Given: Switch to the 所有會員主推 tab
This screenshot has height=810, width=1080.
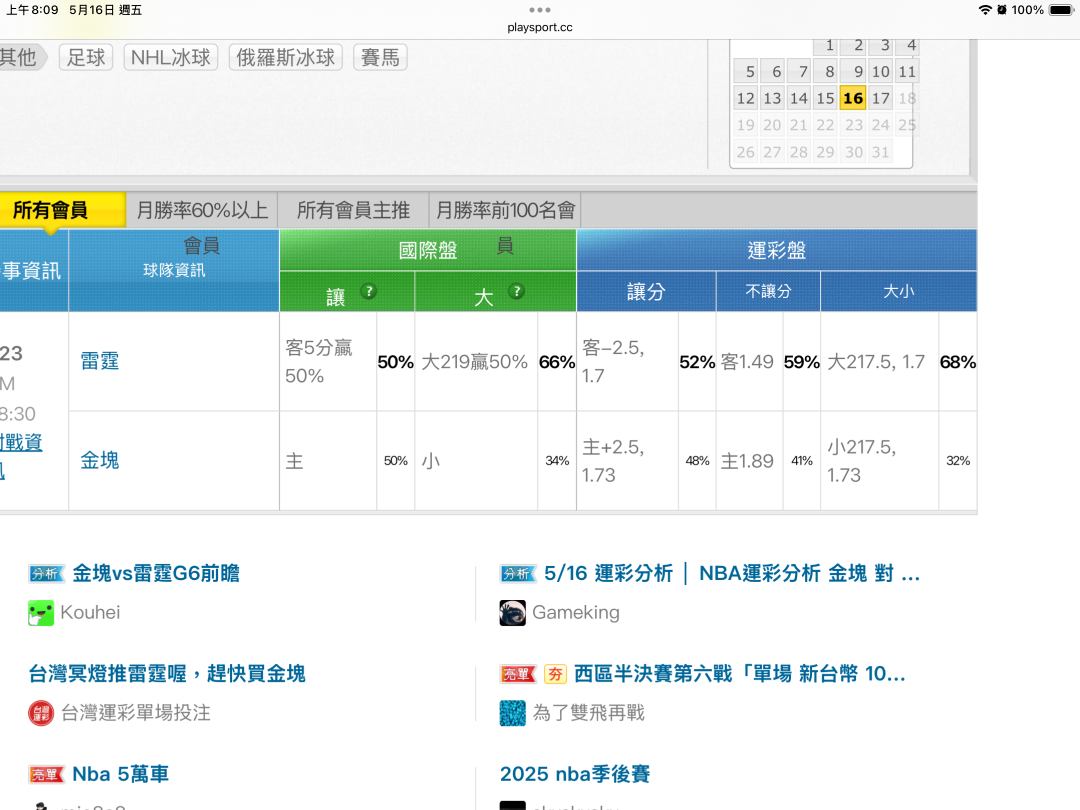Looking at the screenshot, I should pyautogui.click(x=353, y=210).
